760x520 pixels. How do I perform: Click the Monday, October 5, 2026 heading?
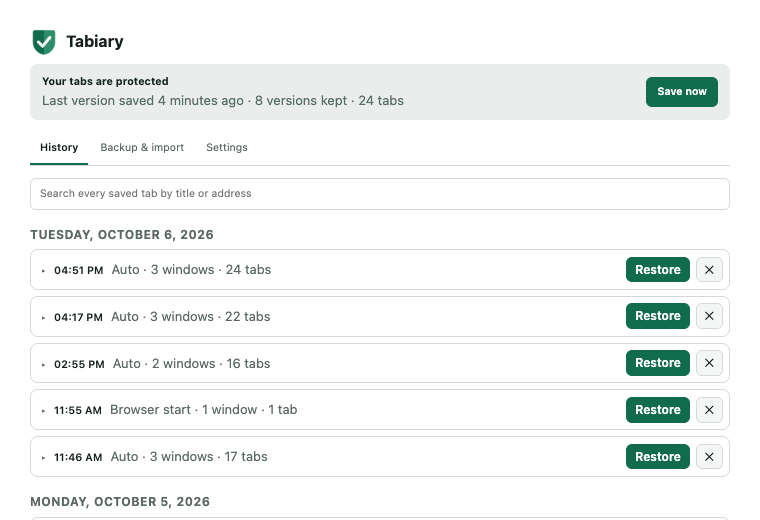coord(120,502)
